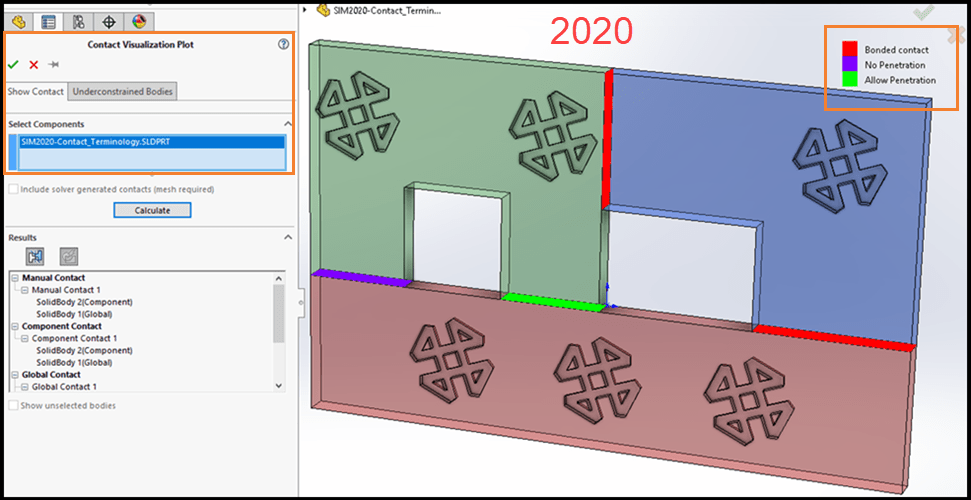This screenshot has width=971, height=500.
Task: Check Show unselected bodies
Action: click(x=13, y=406)
